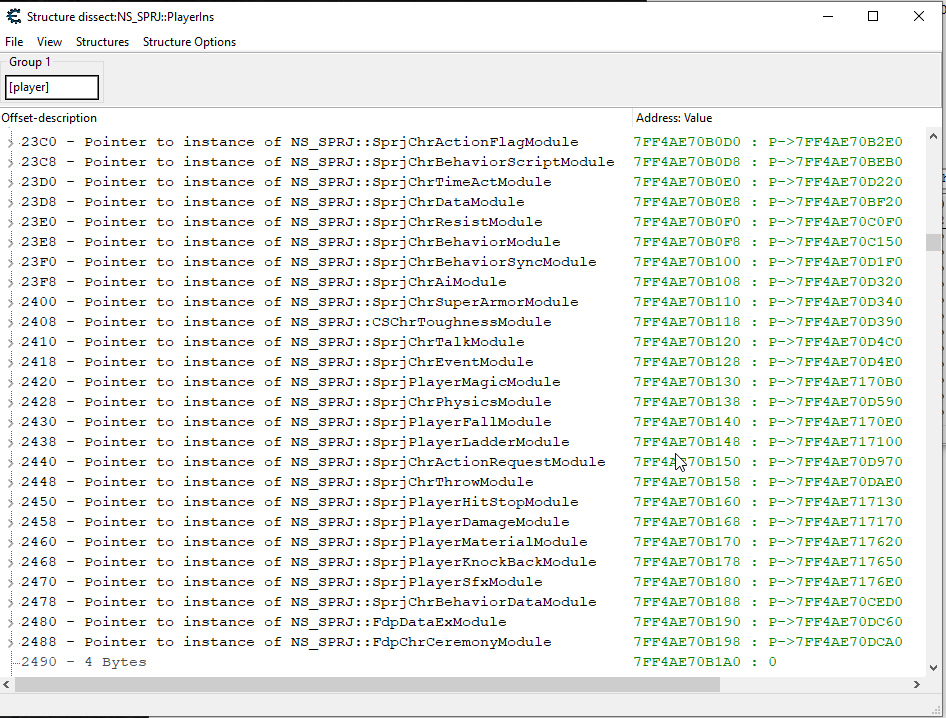946x718 pixels.
Task: Maximize the Structure dissect window
Action: [873, 16]
